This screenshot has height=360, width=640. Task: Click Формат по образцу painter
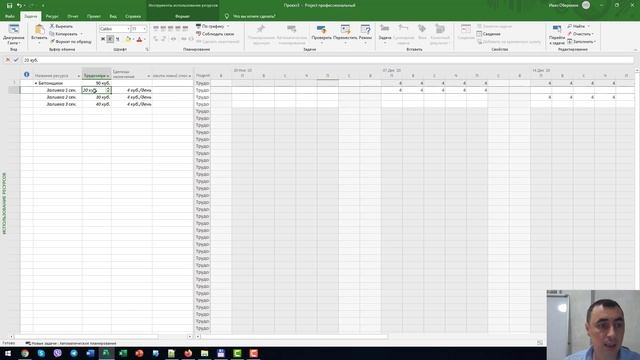[71, 42]
